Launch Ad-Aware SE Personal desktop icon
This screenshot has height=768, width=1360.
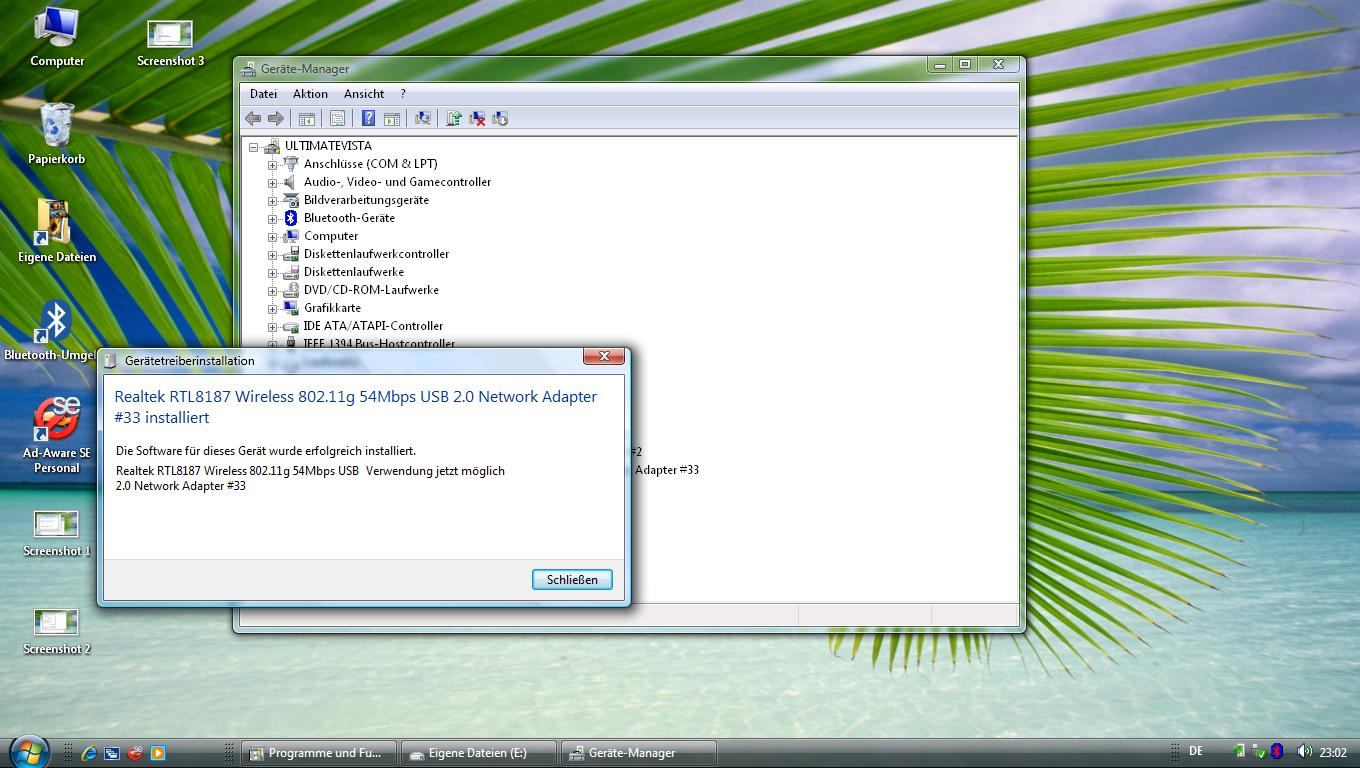pos(57,435)
